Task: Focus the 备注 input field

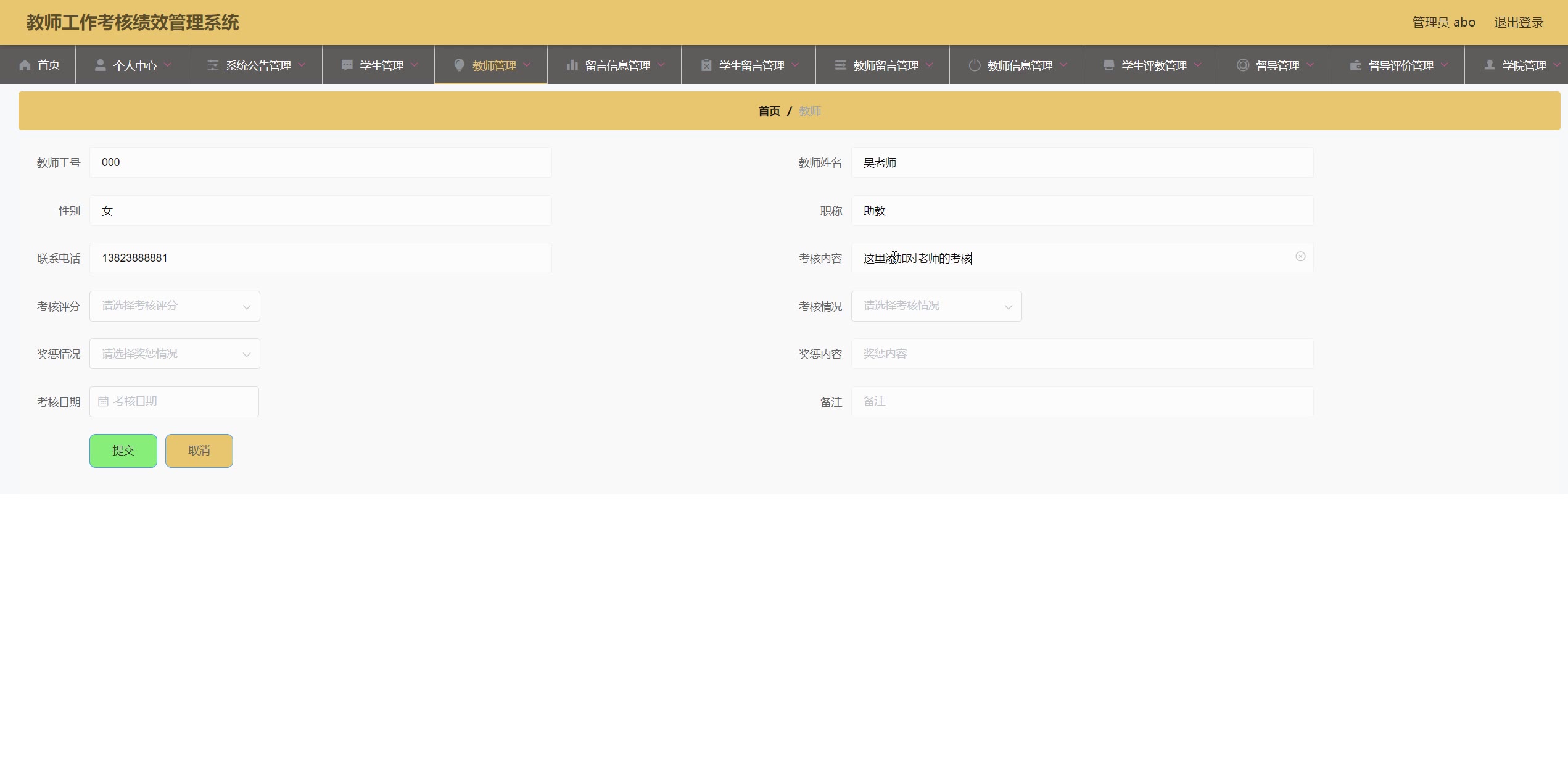Action: click(1082, 402)
